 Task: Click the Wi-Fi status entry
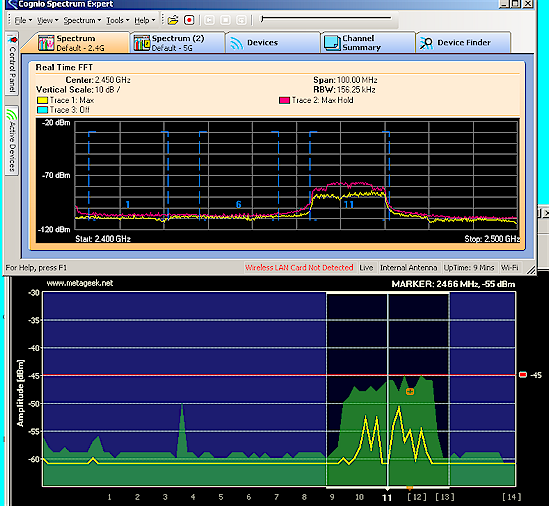[x=510, y=268]
